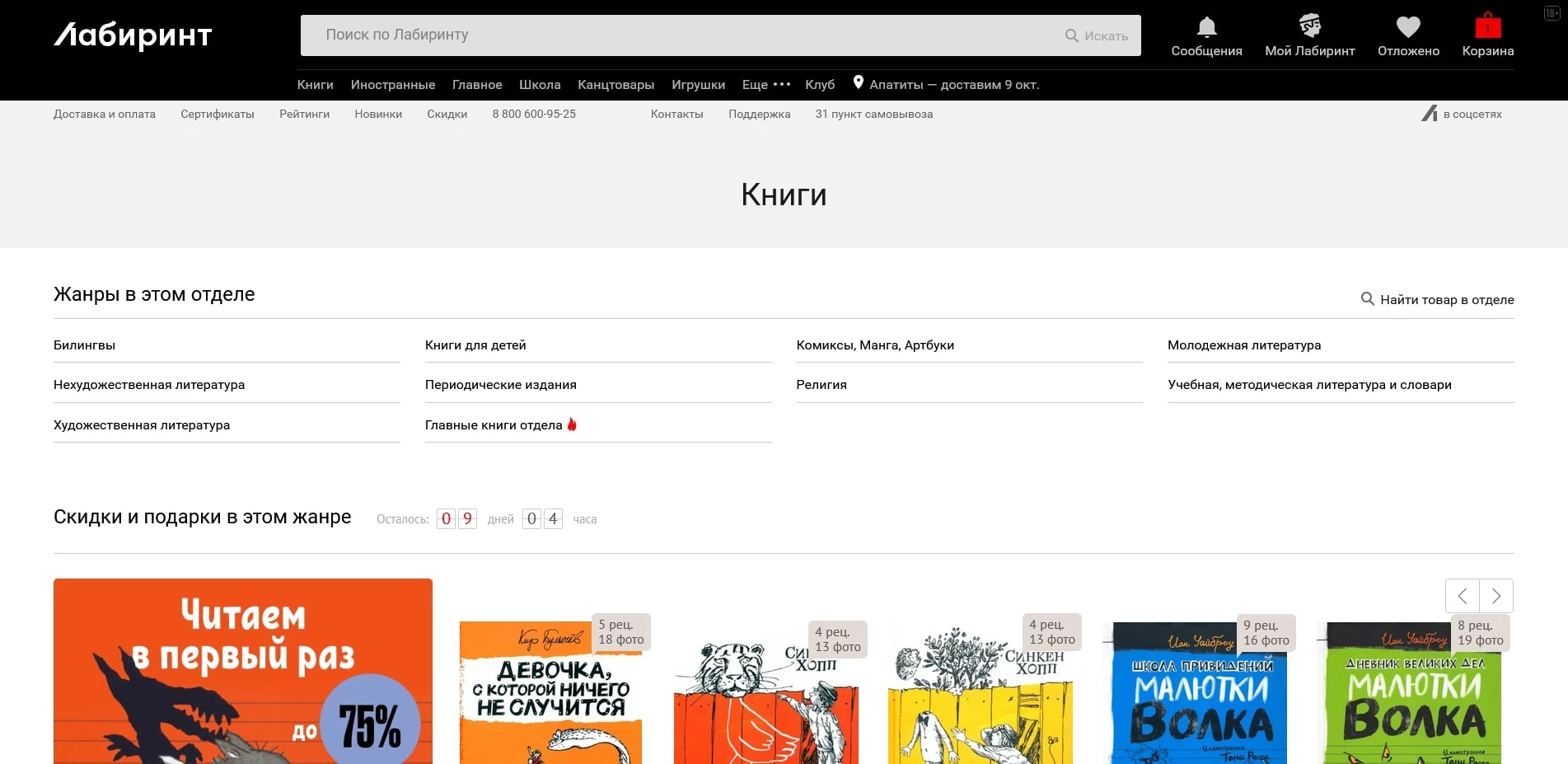
Task: Show the previous carousel books arrow
Action: click(1463, 596)
